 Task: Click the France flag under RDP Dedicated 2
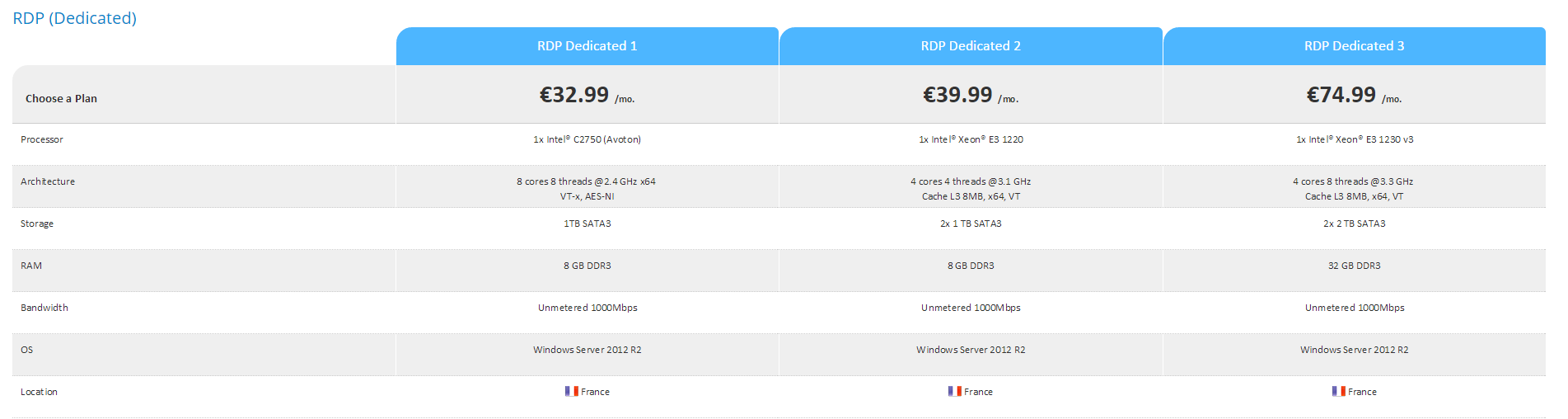click(x=954, y=391)
